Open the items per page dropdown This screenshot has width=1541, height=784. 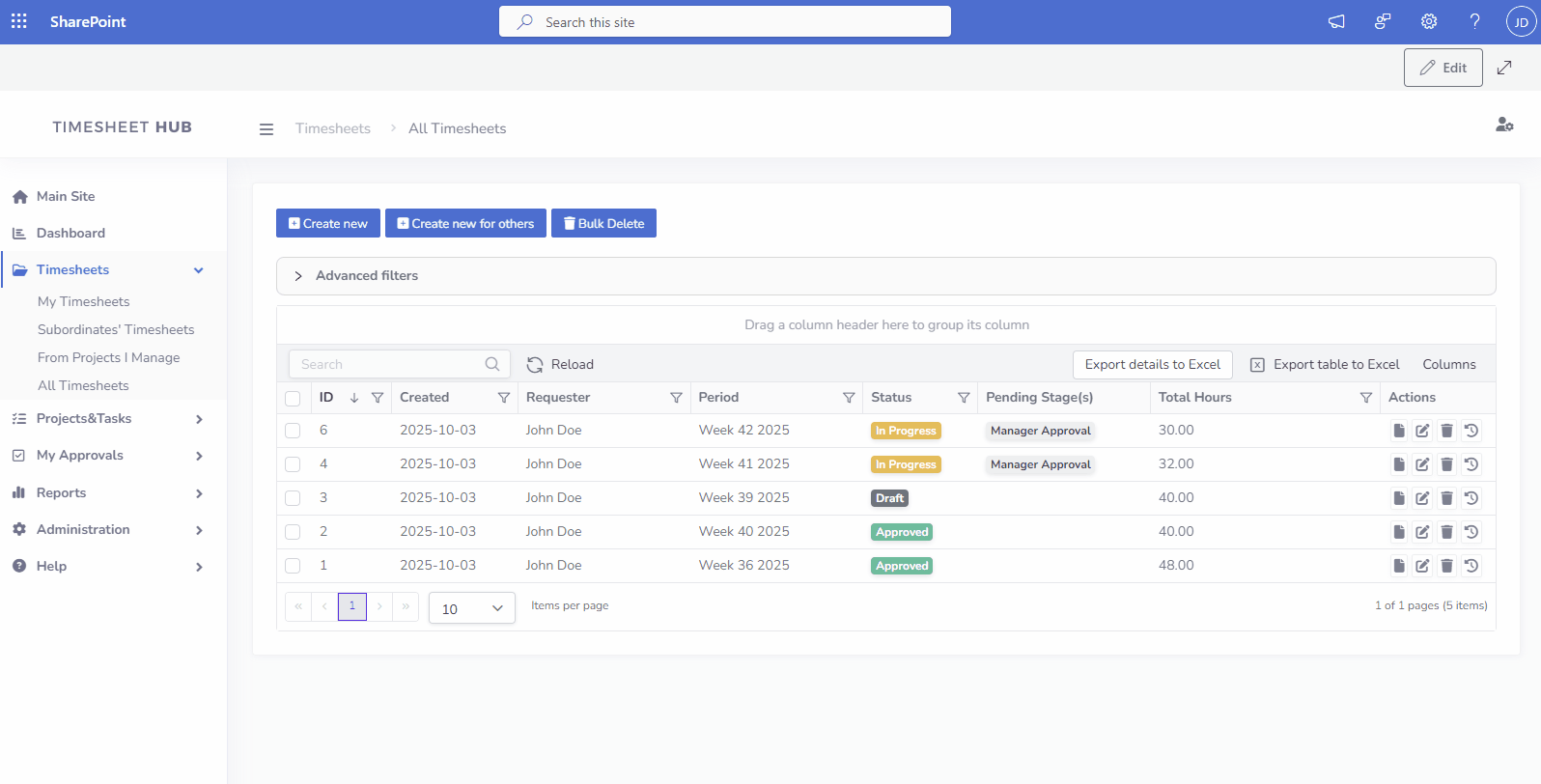click(471, 608)
